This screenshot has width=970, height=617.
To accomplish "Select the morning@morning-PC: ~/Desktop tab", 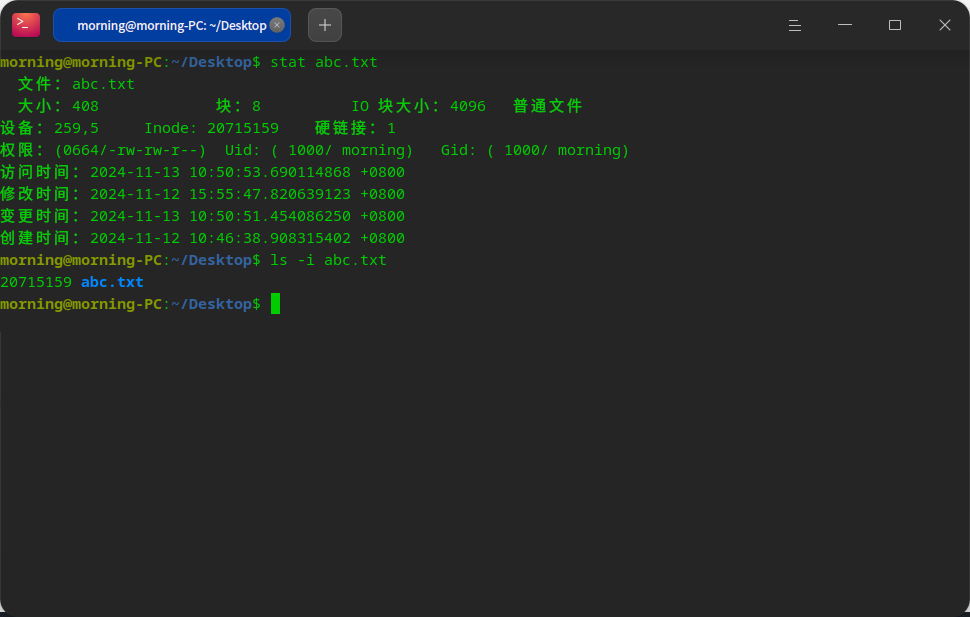I will pos(172,25).
